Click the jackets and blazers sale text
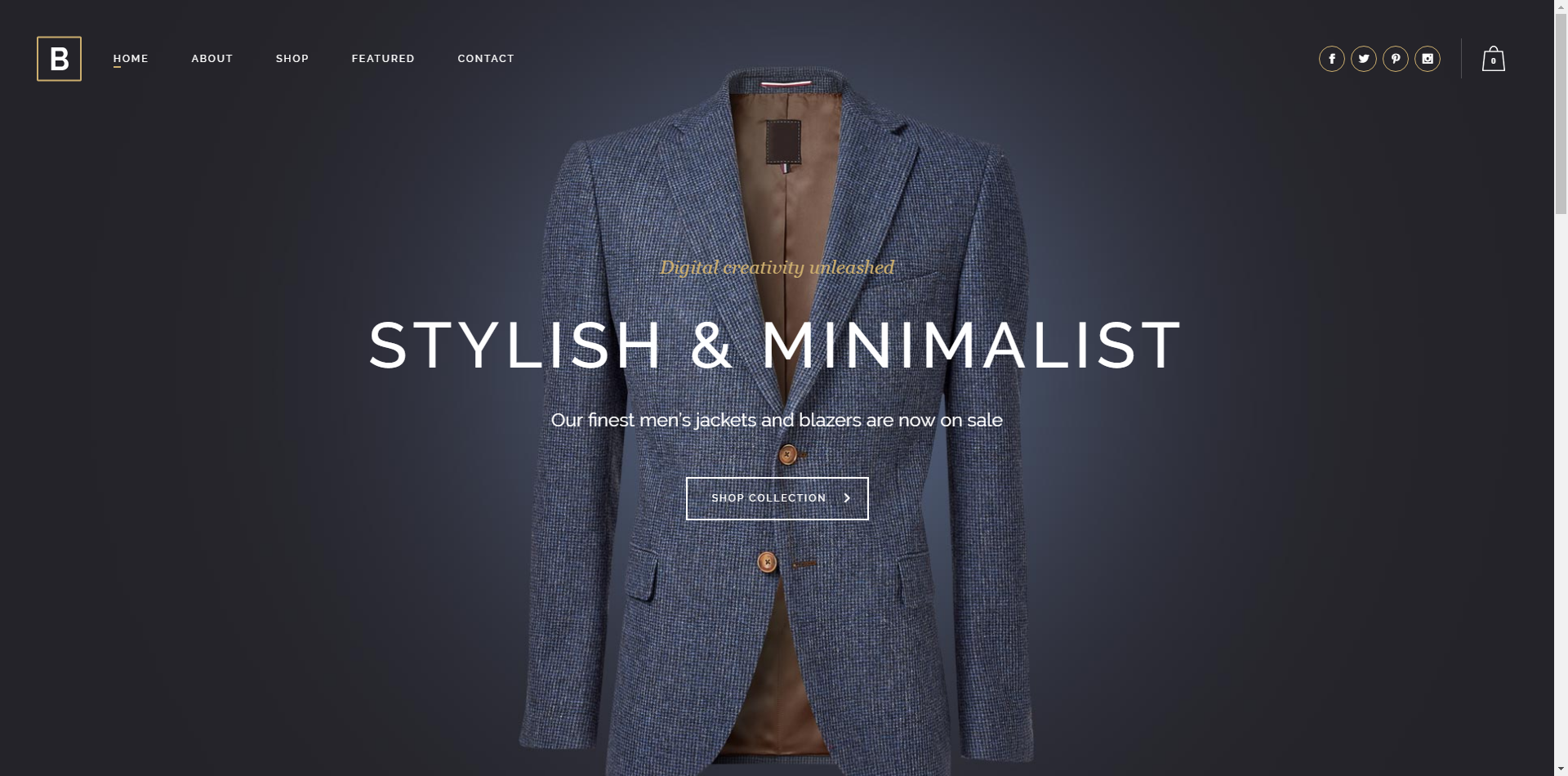The image size is (1568, 776). pyautogui.click(x=777, y=420)
